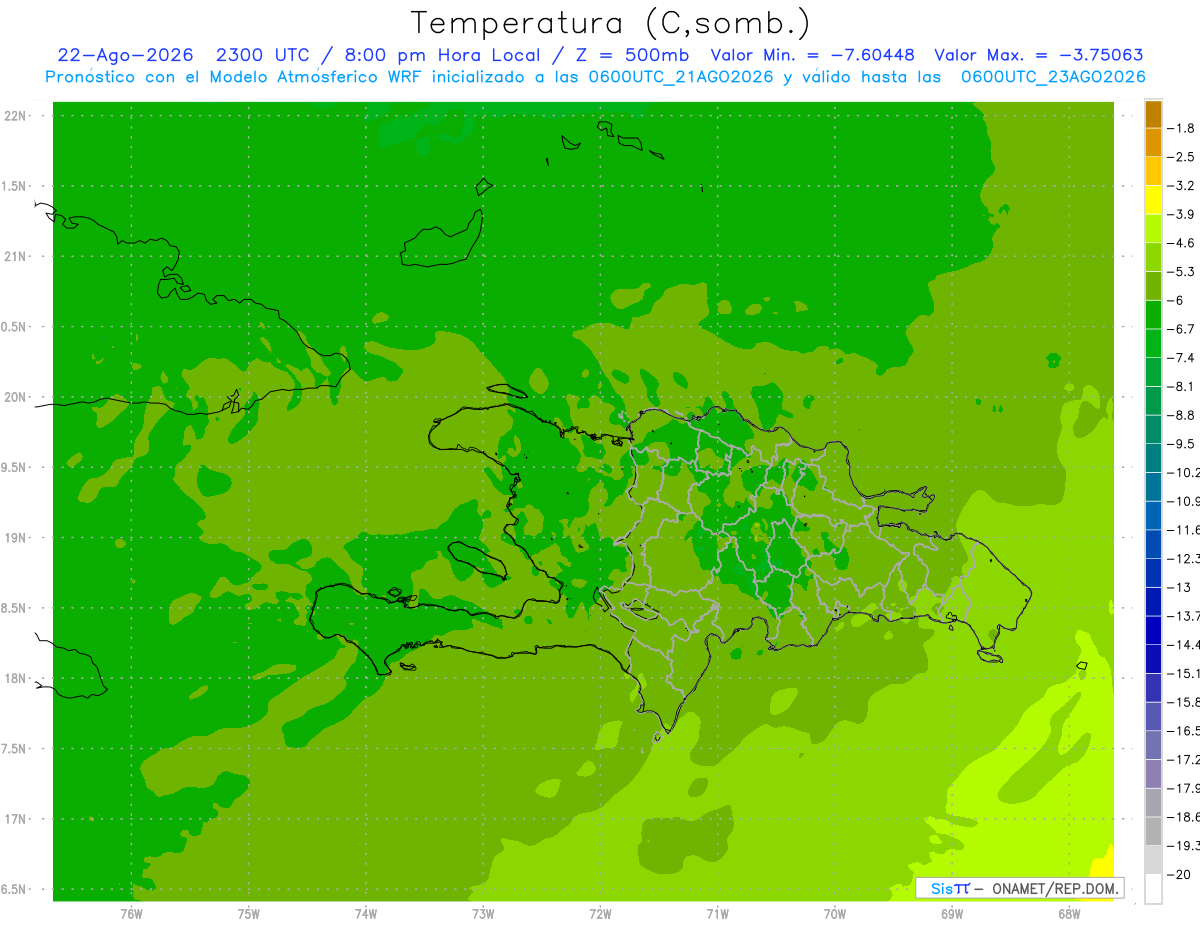Pick the lime swatch between -3.9 and -4.6

(x=1153, y=229)
